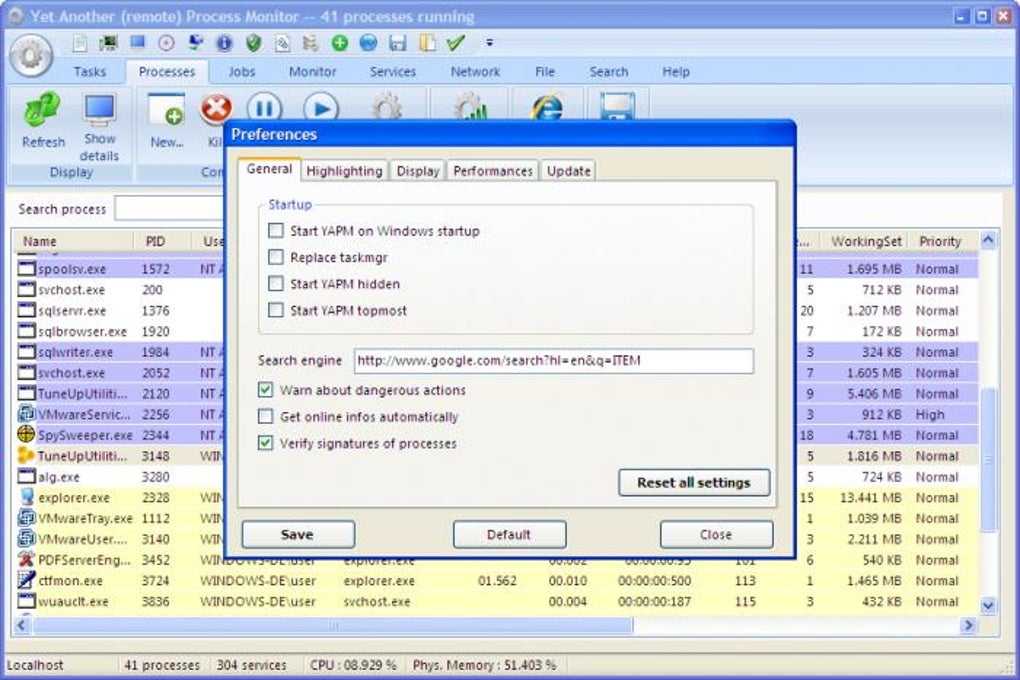Click the horizontal scrollbar left arrow

tap(22, 625)
